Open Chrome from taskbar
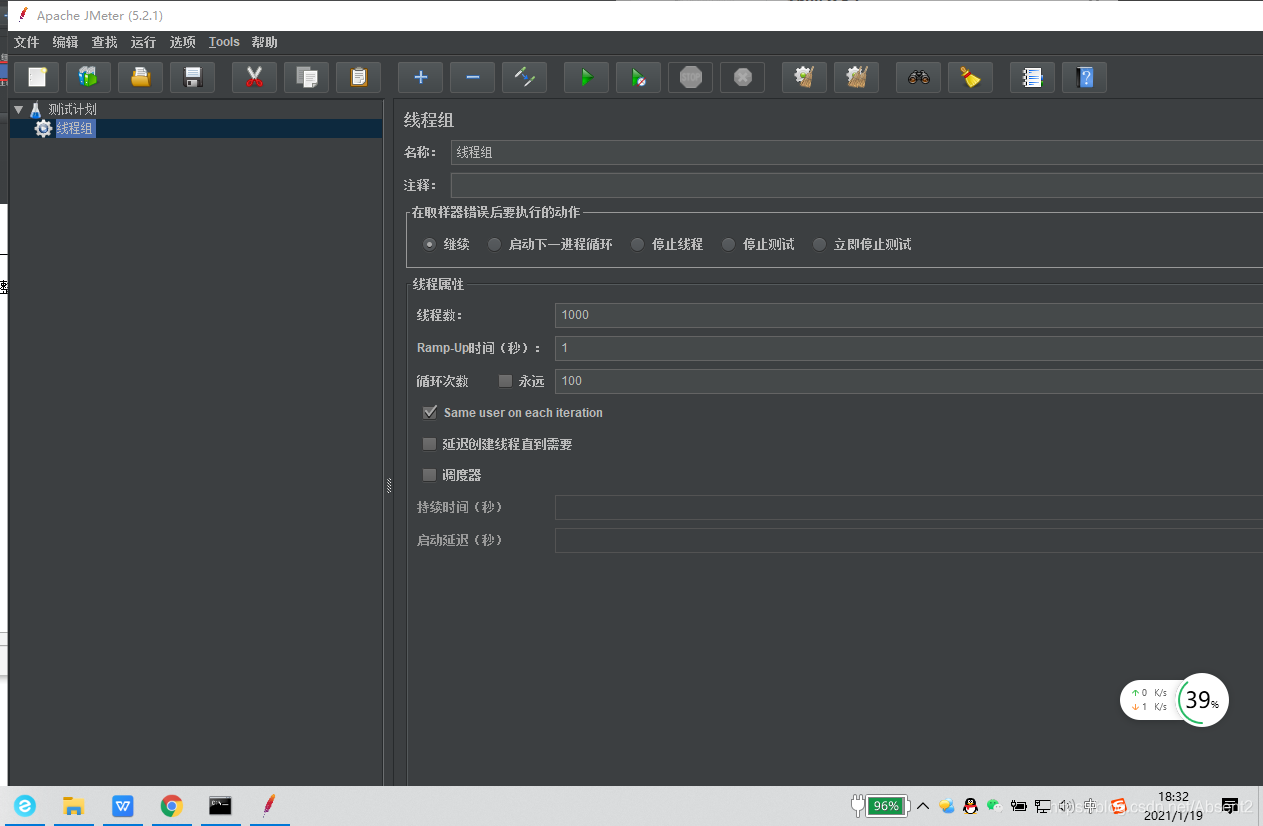This screenshot has height=826, width=1263. point(172,806)
